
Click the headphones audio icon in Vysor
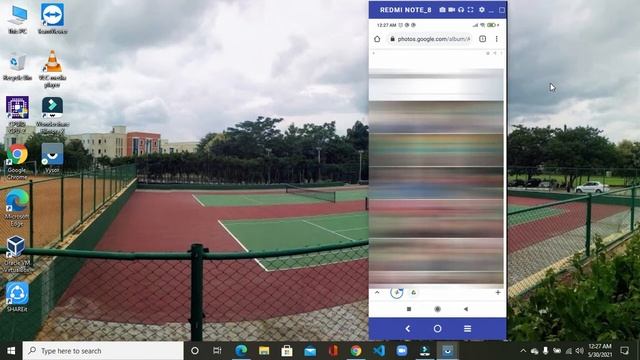tap(461, 10)
